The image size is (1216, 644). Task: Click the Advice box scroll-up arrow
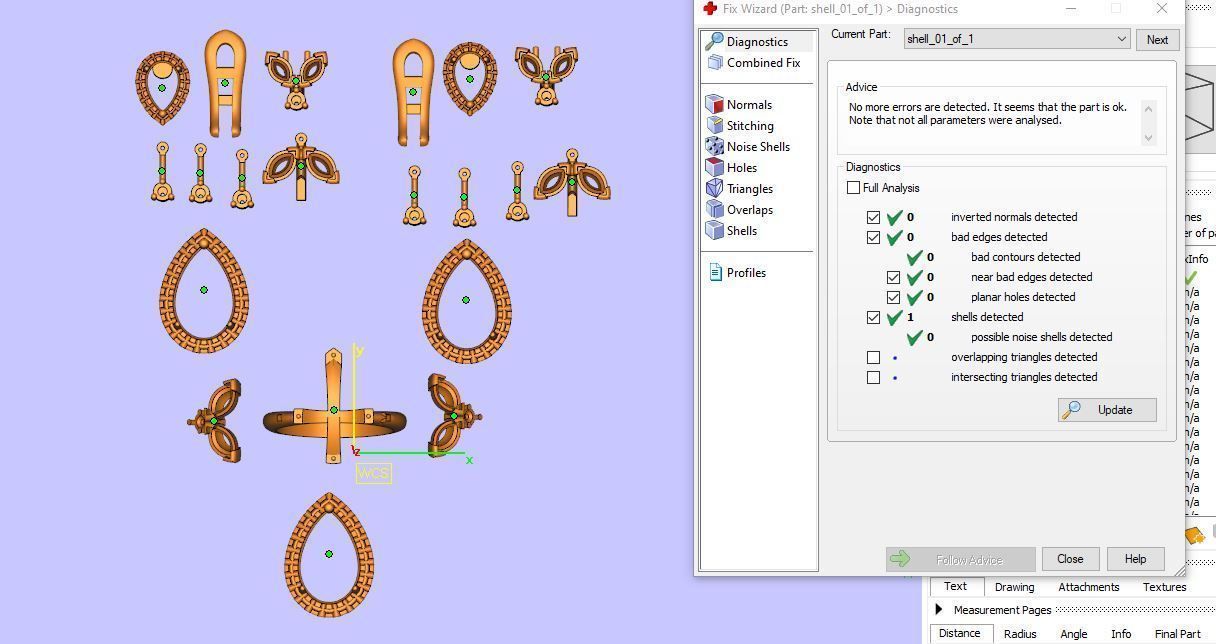point(1148,108)
